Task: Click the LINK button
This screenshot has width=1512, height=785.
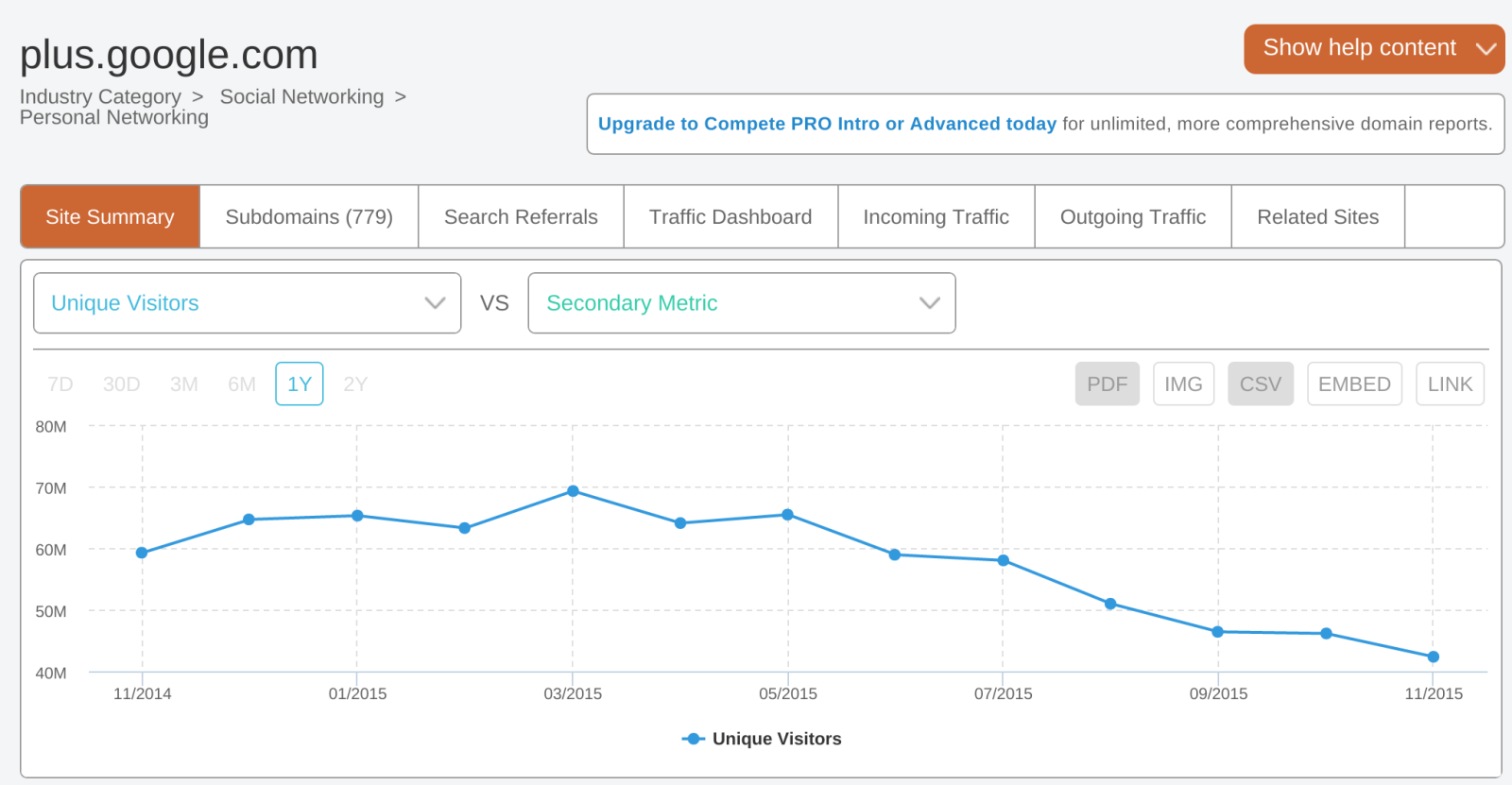Action: point(1450,384)
